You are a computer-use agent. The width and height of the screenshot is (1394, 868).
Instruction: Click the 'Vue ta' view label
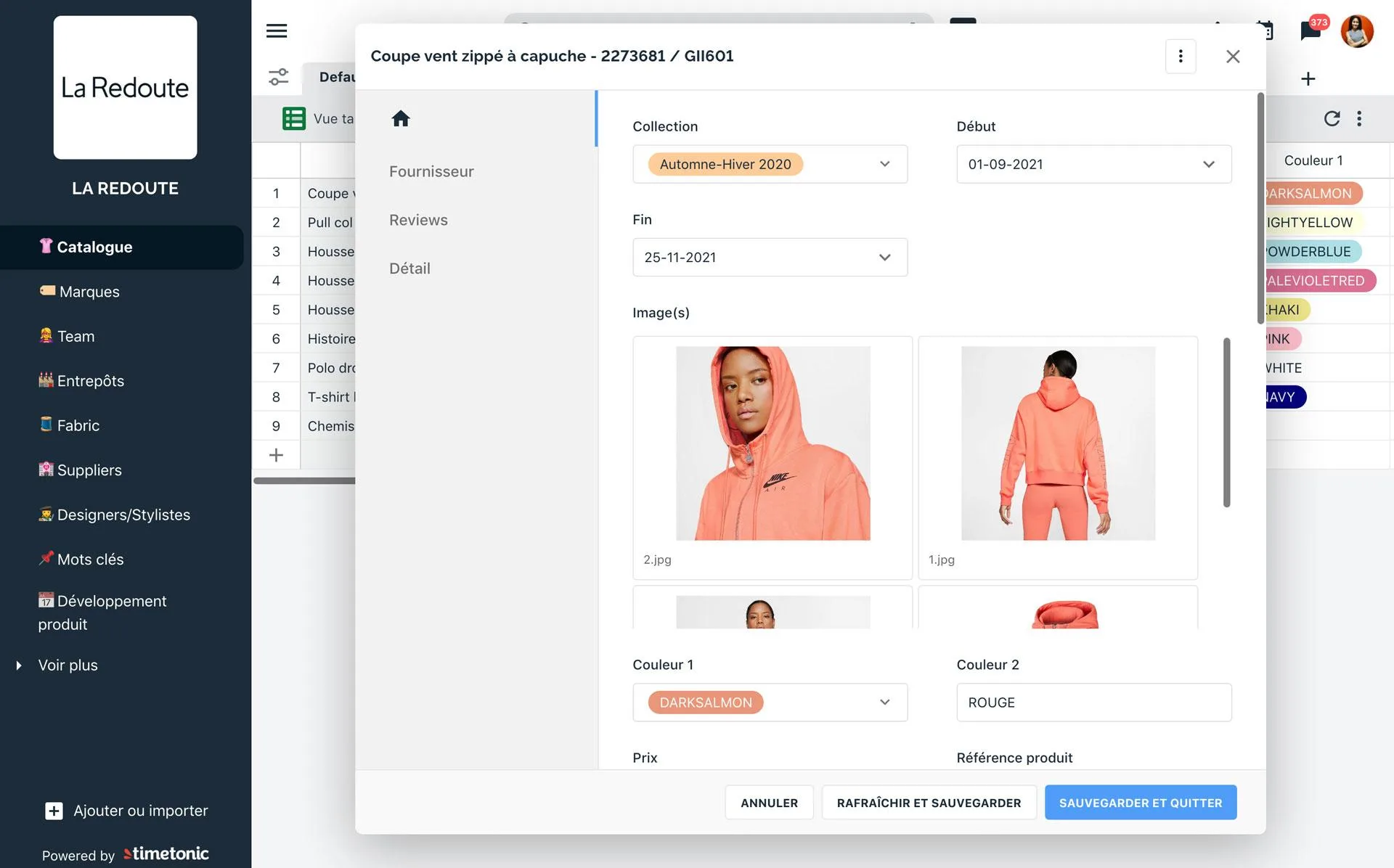click(x=334, y=118)
